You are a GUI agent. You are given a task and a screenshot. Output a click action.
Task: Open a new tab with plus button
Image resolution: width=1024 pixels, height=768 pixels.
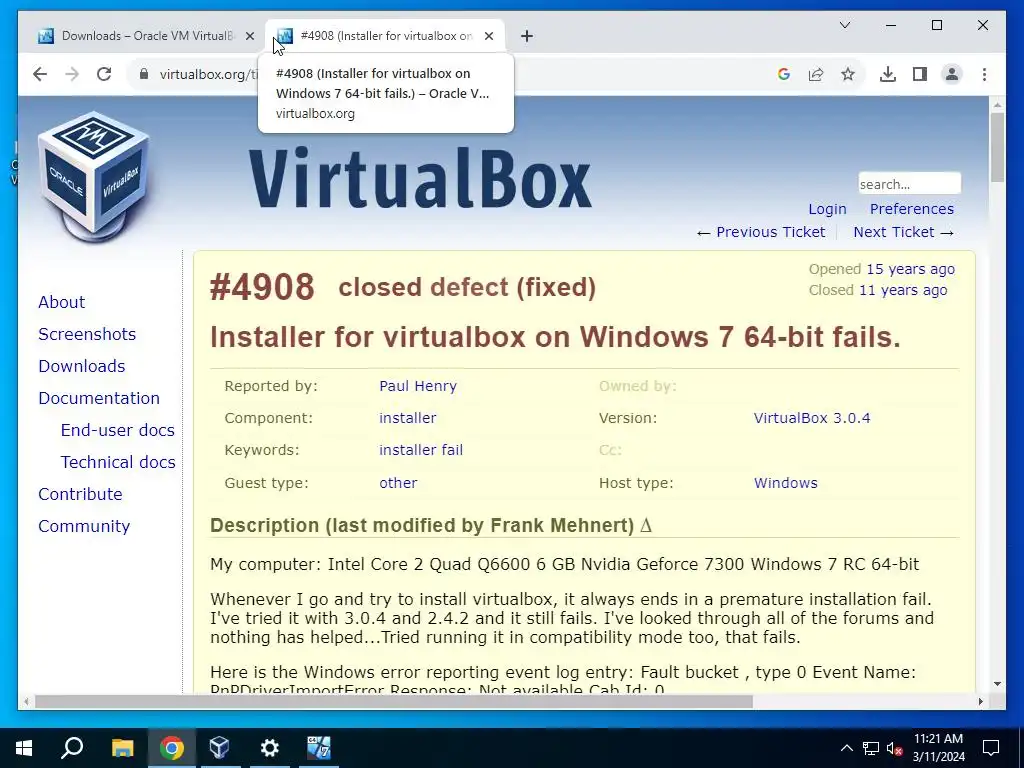pyautogui.click(x=526, y=36)
